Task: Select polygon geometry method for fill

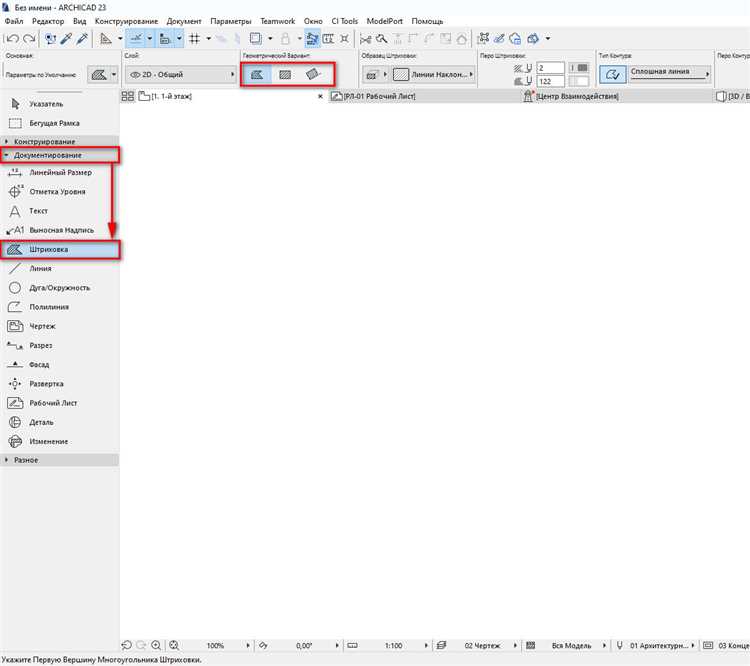Action: coord(257,74)
